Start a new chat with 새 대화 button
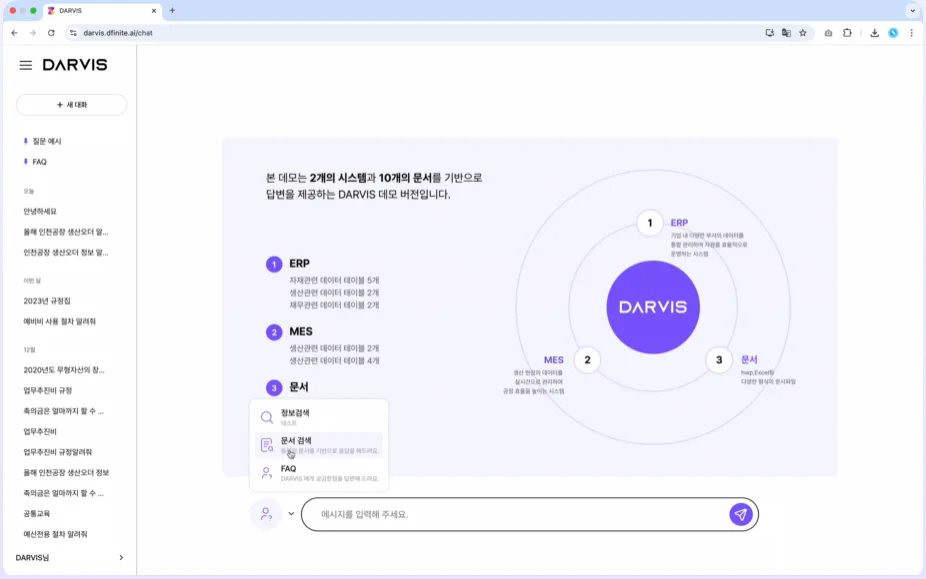Image resolution: width=926 pixels, height=579 pixels. 71,105
